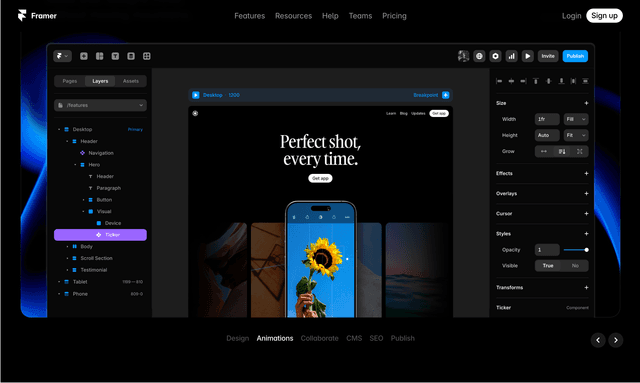
Task: Click the align bottom icon
Action: point(561,81)
